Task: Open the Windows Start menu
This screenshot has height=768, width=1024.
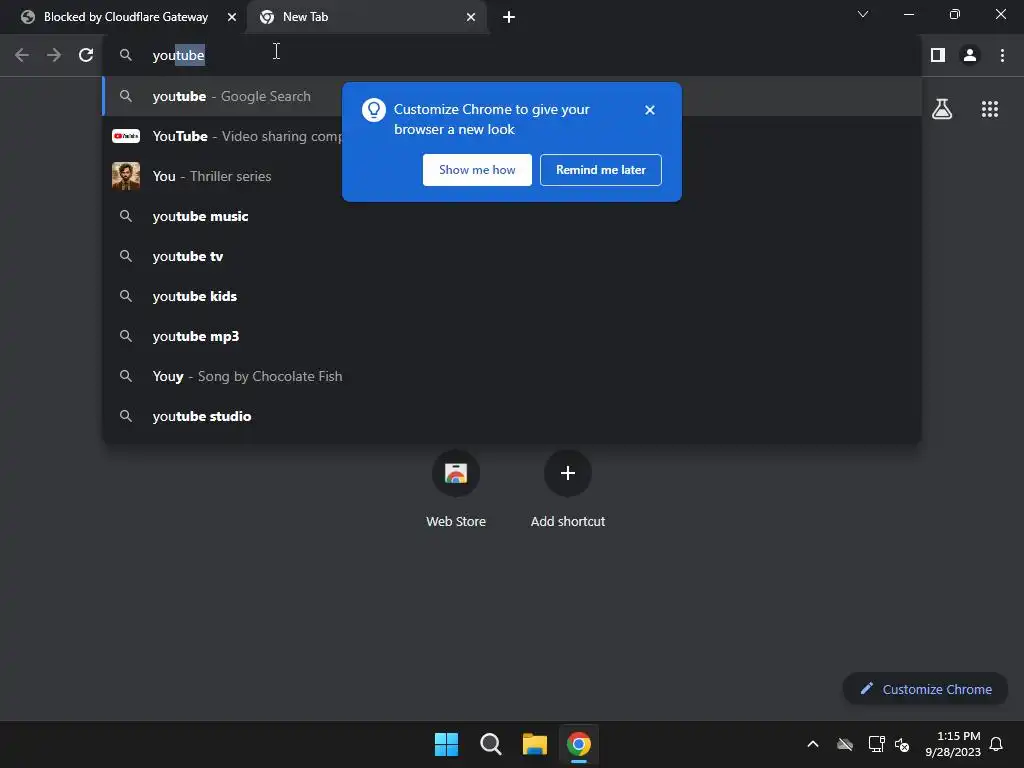Action: click(447, 744)
